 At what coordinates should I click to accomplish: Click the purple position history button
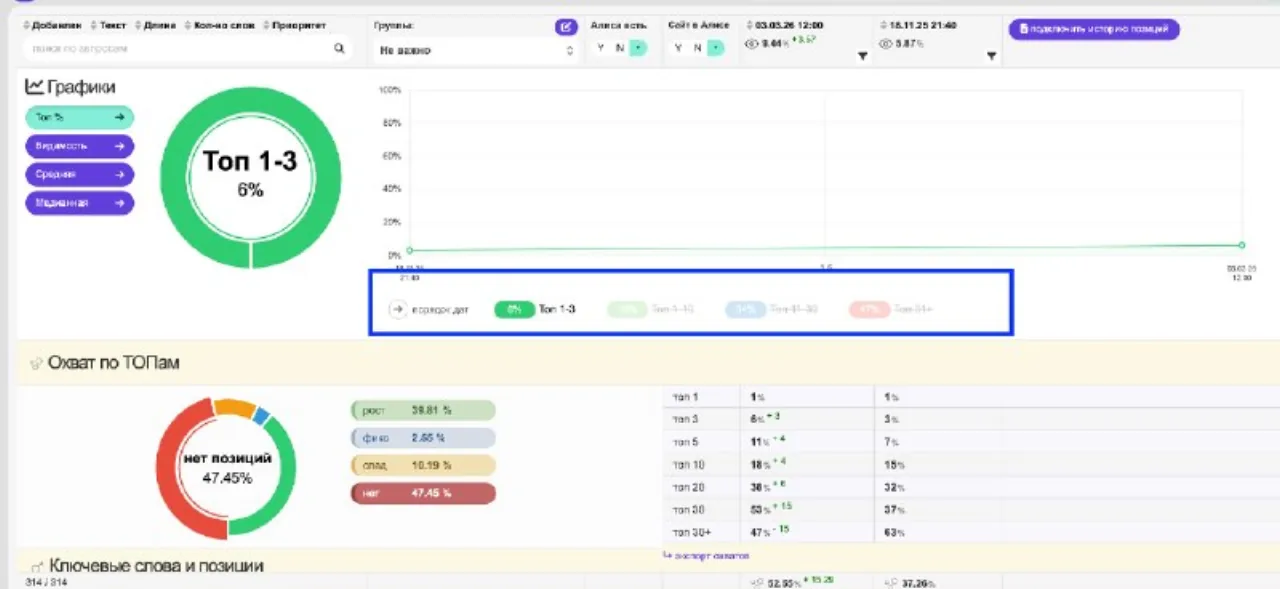pyautogui.click(x=1094, y=29)
